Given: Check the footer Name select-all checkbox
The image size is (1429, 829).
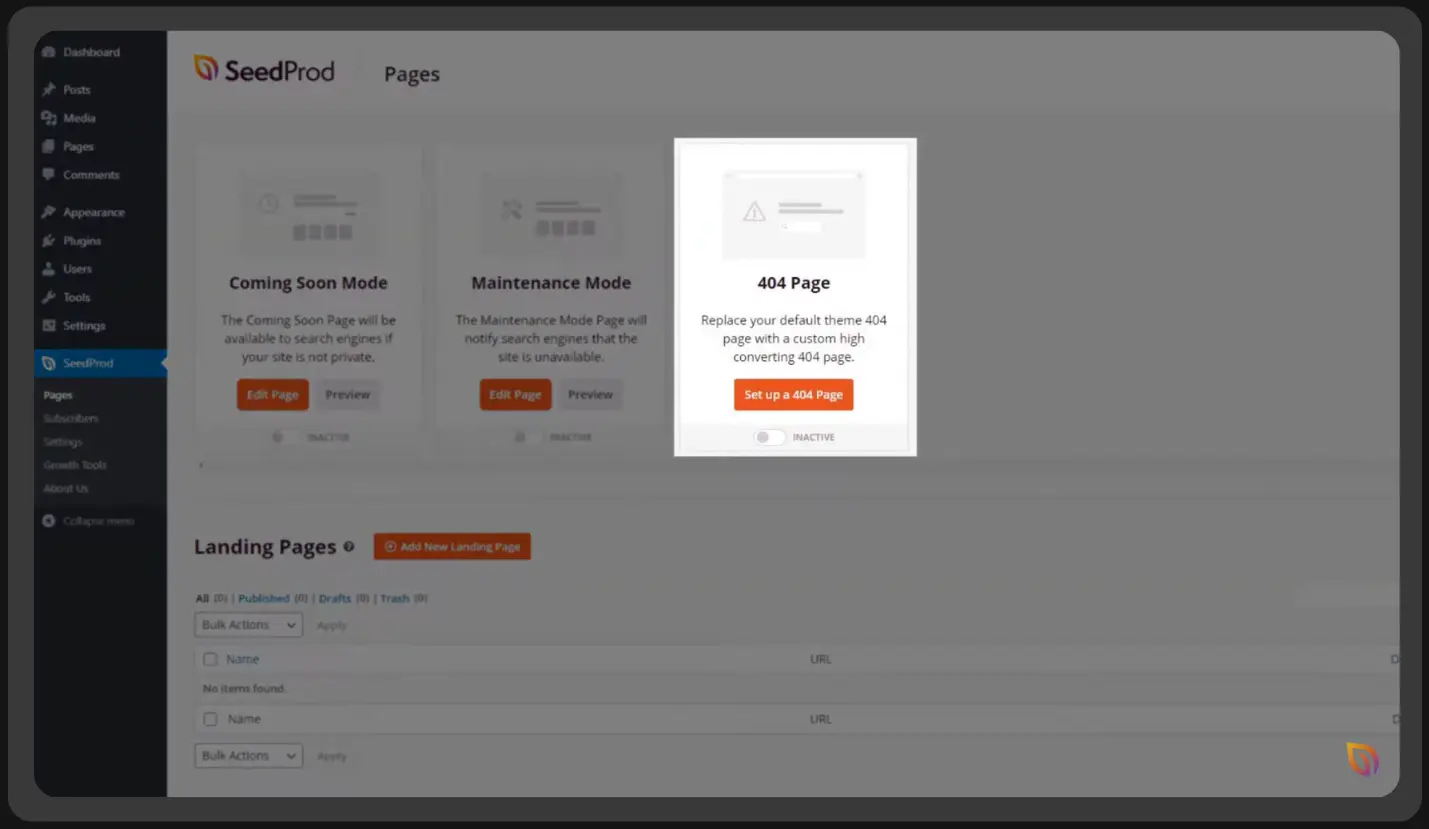Looking at the screenshot, I should [x=210, y=719].
